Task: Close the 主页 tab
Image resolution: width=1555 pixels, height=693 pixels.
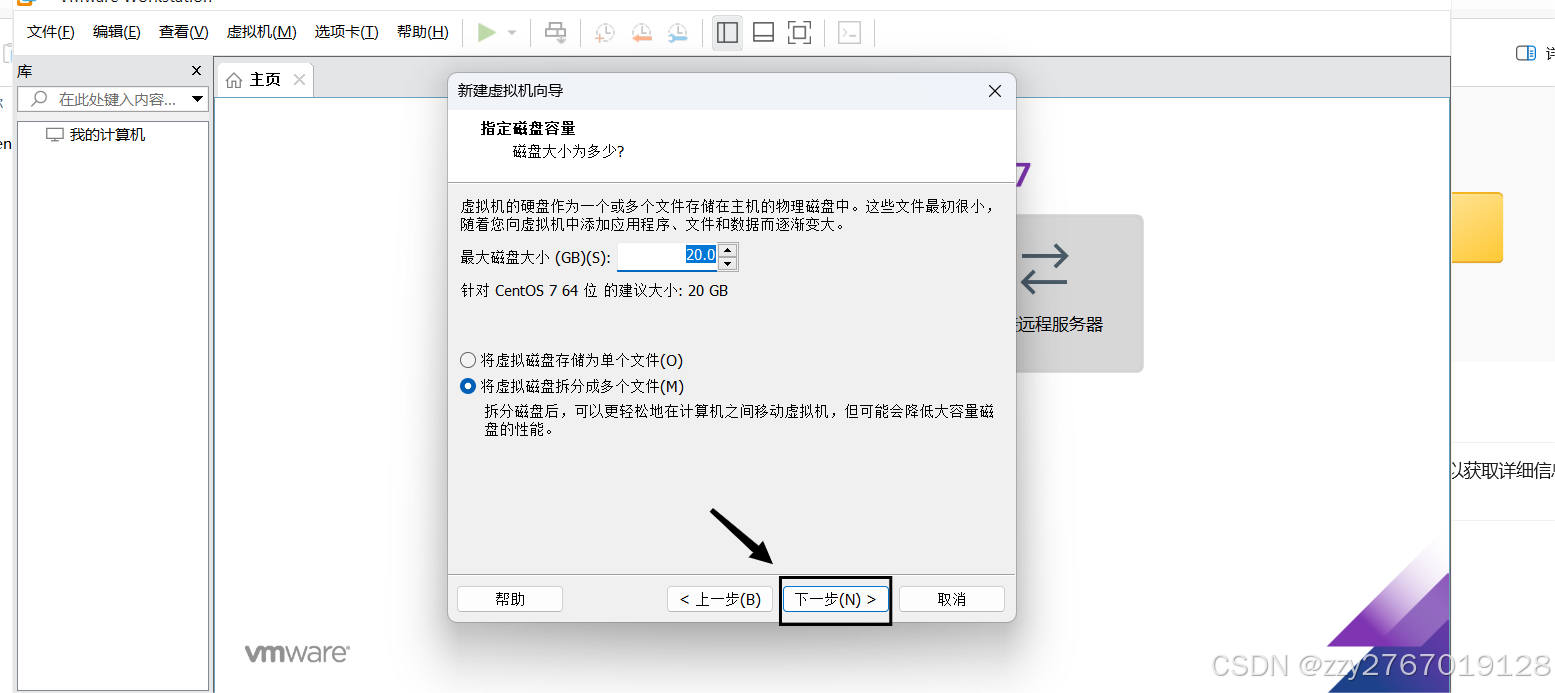Action: pyautogui.click(x=299, y=80)
